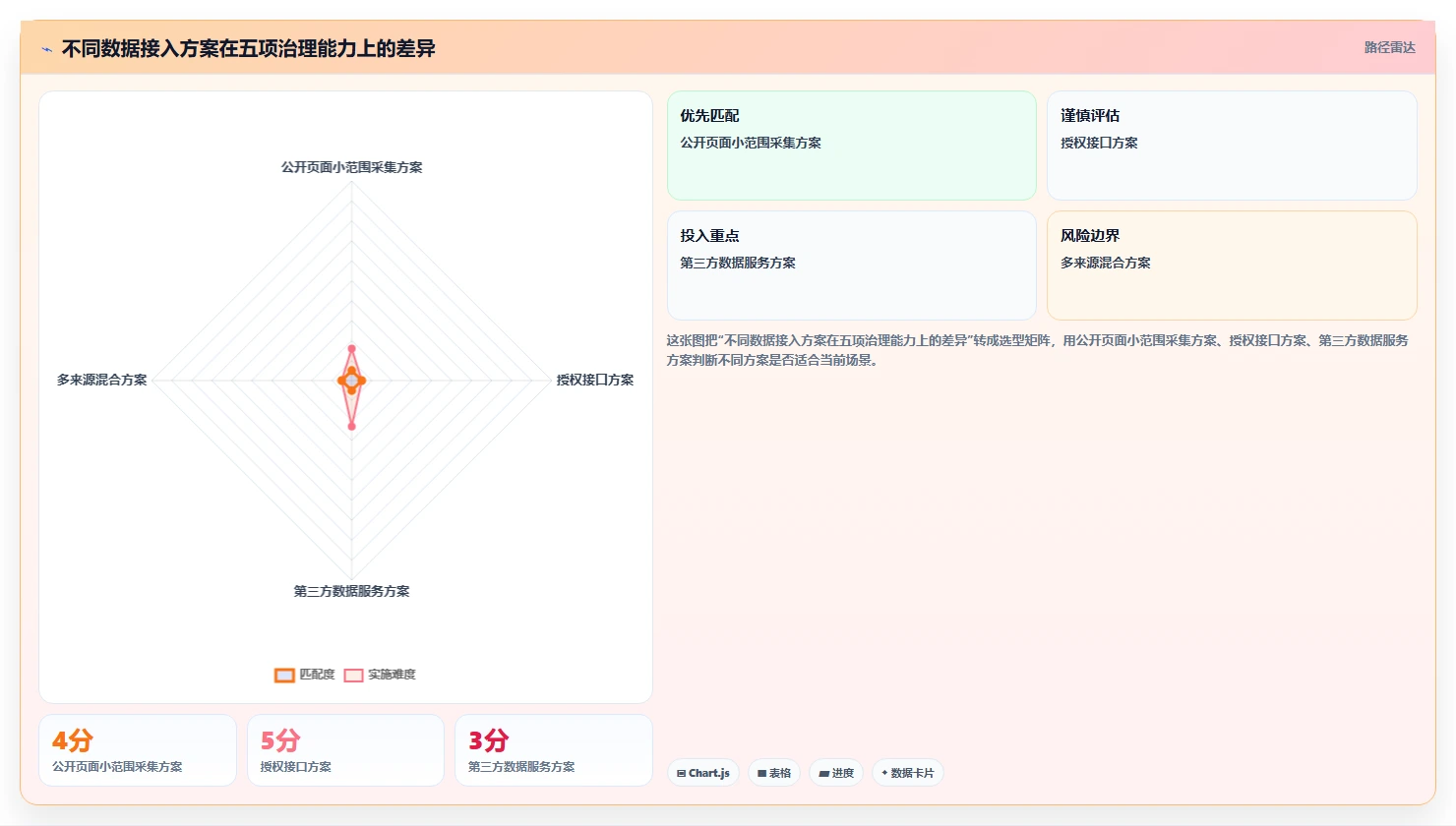Click the 4分 score card
This screenshot has width=1456, height=826.
point(138,750)
